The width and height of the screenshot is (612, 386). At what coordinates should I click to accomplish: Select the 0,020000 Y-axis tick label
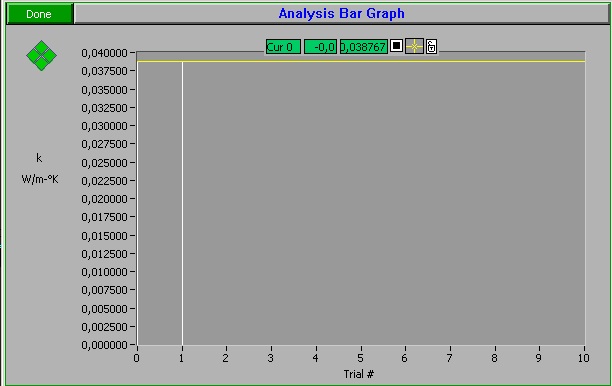coord(104,199)
